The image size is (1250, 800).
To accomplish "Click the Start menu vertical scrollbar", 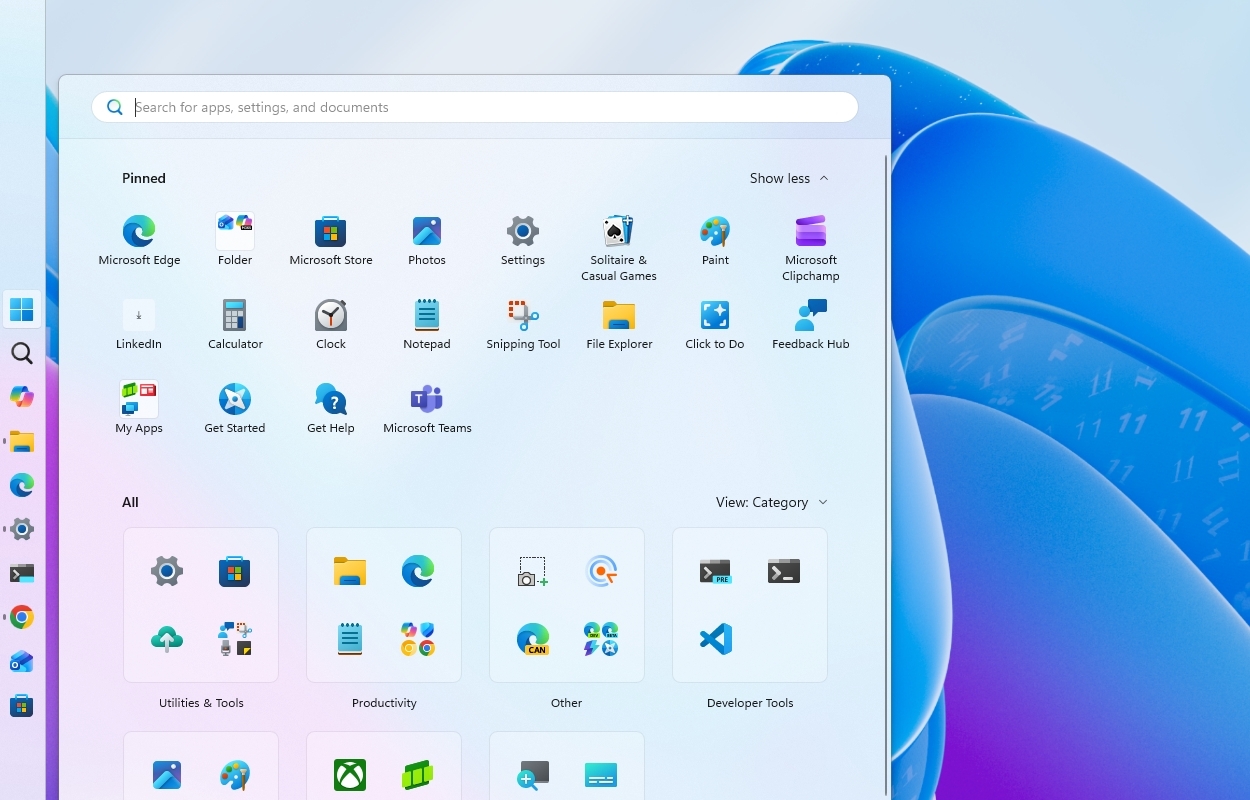I will (885, 475).
